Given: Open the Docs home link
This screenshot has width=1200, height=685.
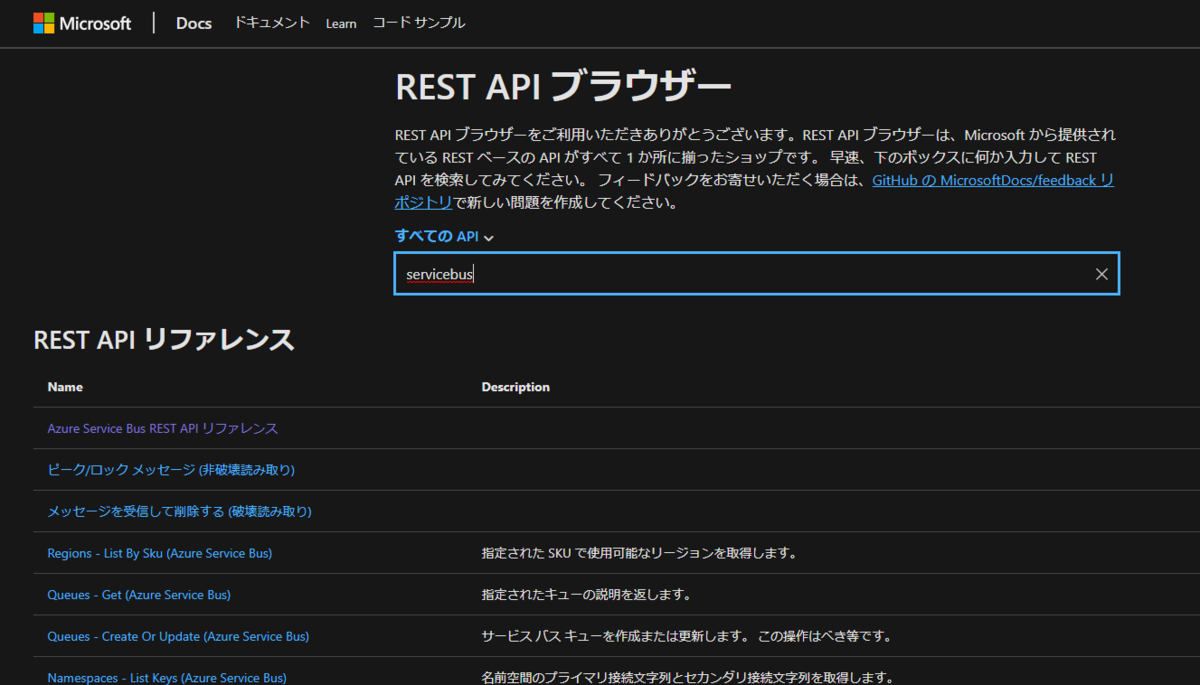Looking at the screenshot, I should (194, 23).
